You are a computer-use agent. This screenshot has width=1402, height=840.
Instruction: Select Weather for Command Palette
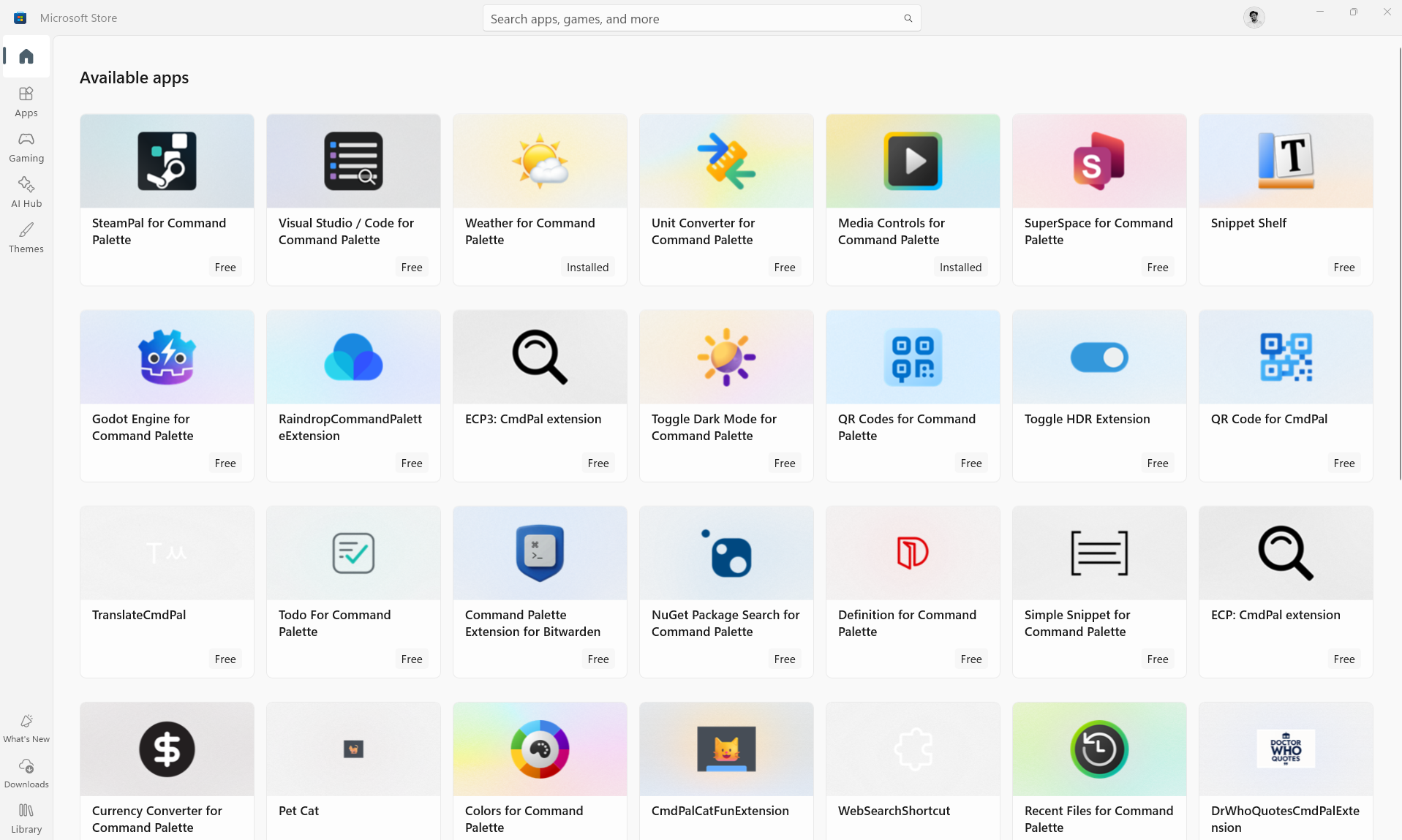pos(539,199)
